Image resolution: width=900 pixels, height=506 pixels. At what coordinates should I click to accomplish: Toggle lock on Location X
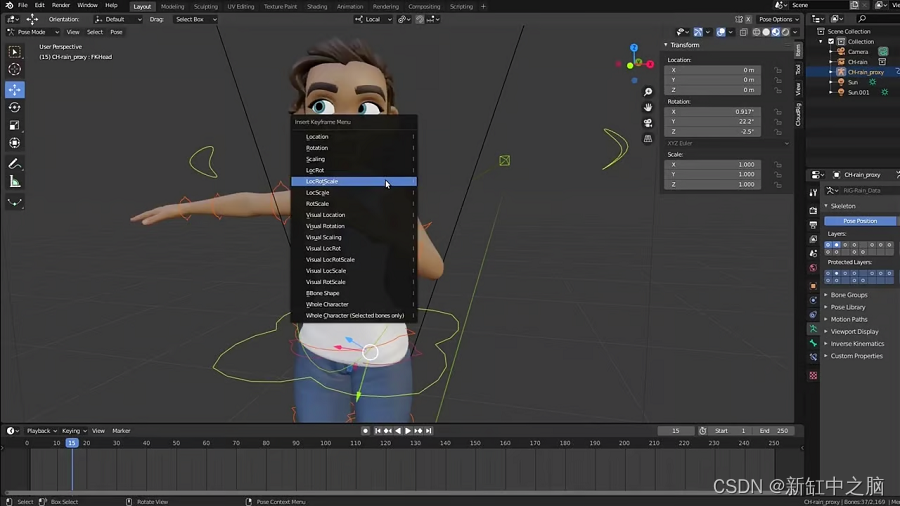pos(778,70)
